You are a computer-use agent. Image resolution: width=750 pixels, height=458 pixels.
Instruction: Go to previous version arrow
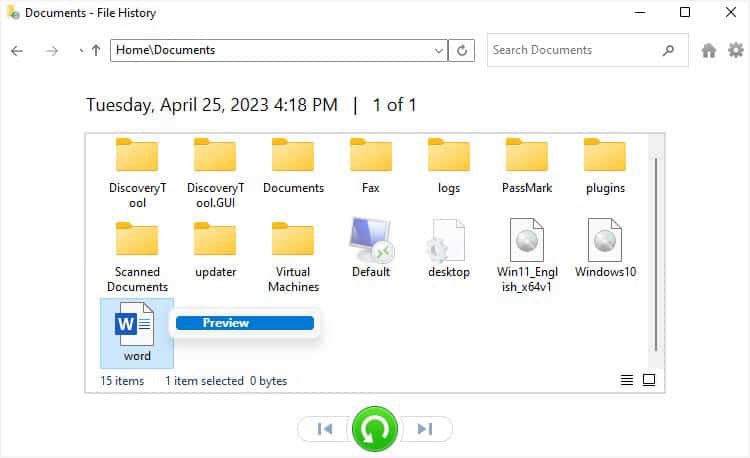(325, 429)
